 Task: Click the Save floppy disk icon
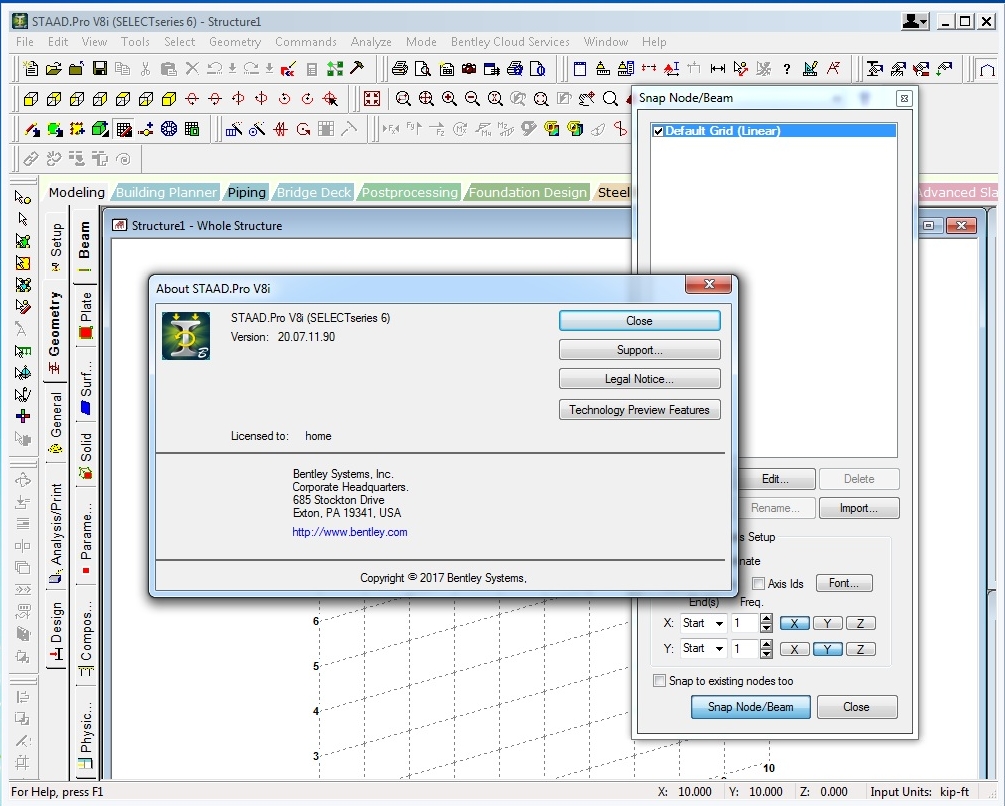100,68
